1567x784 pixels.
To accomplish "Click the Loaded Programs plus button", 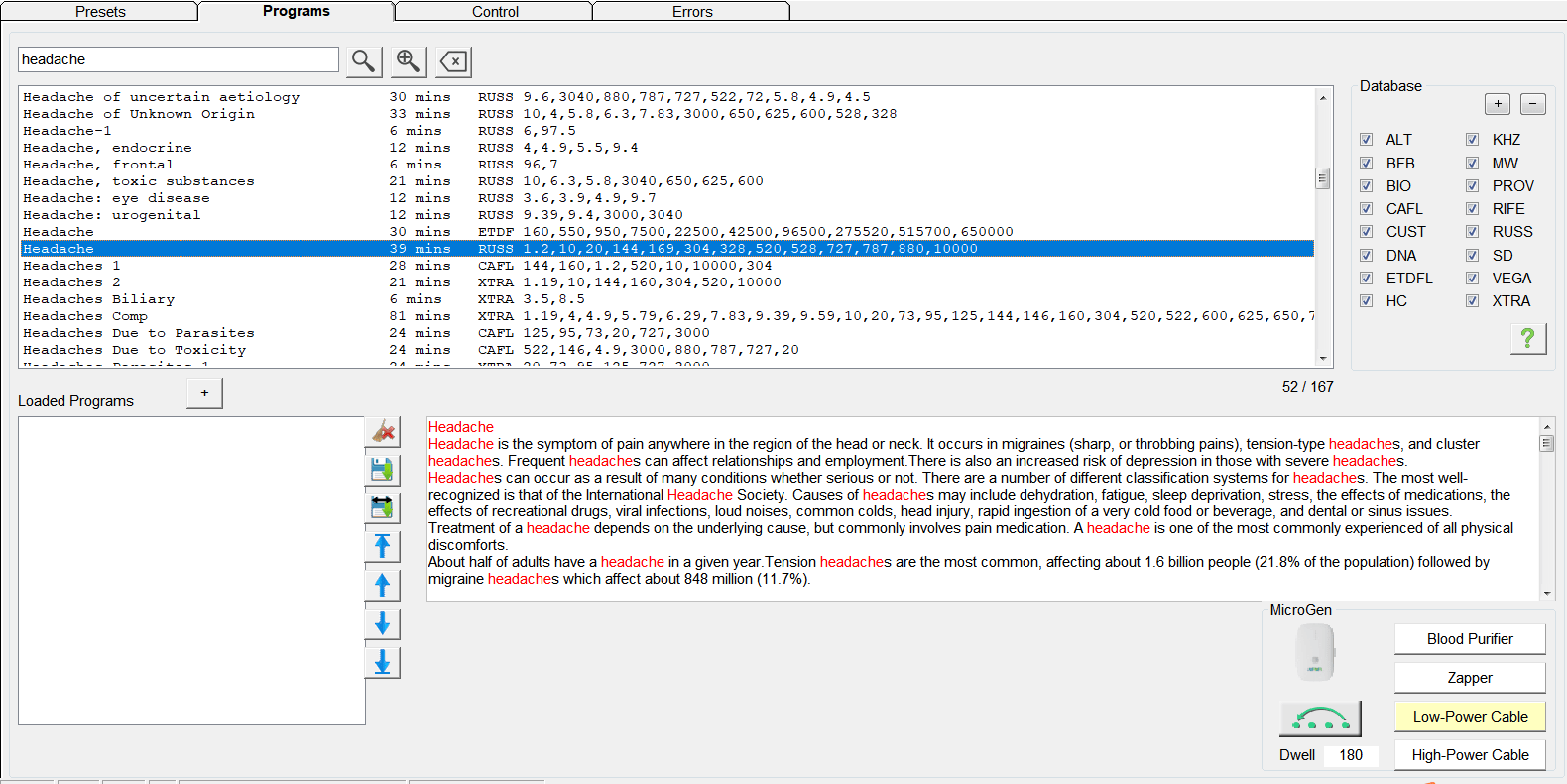I will coord(204,393).
